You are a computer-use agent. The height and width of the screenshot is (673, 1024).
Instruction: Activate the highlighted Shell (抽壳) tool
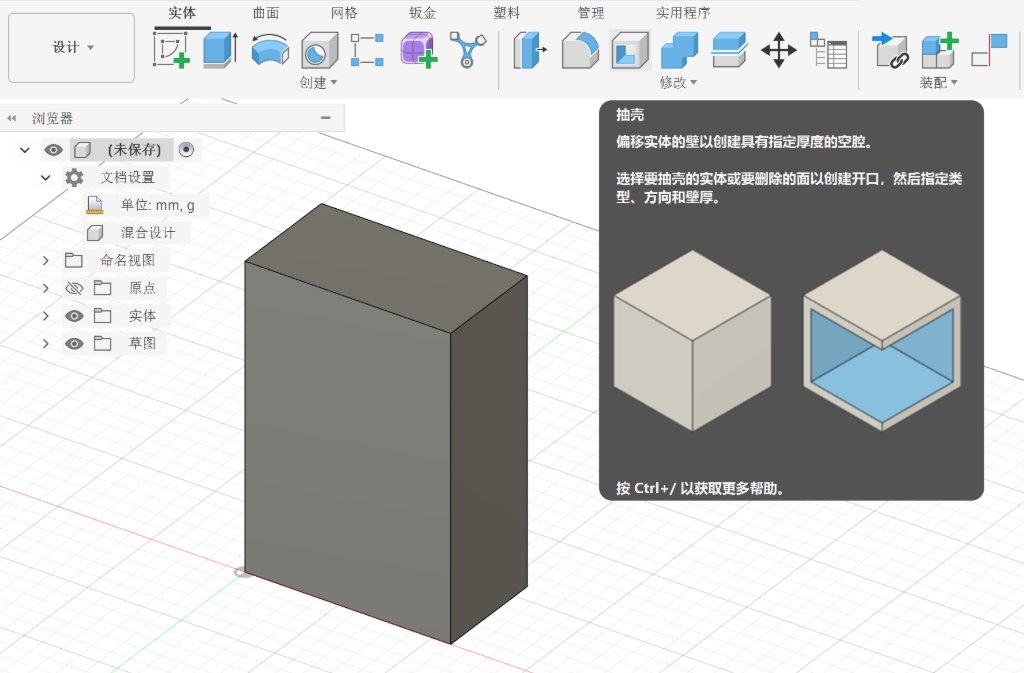(x=630, y=48)
